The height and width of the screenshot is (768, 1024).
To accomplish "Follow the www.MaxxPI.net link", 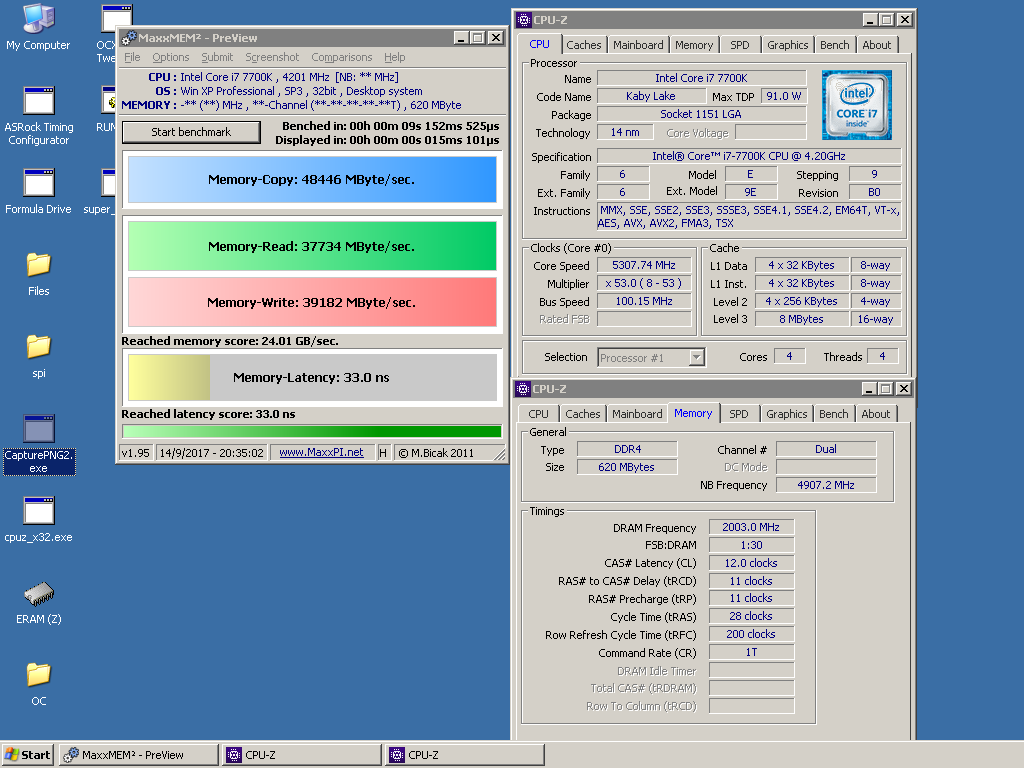I will [x=321, y=453].
